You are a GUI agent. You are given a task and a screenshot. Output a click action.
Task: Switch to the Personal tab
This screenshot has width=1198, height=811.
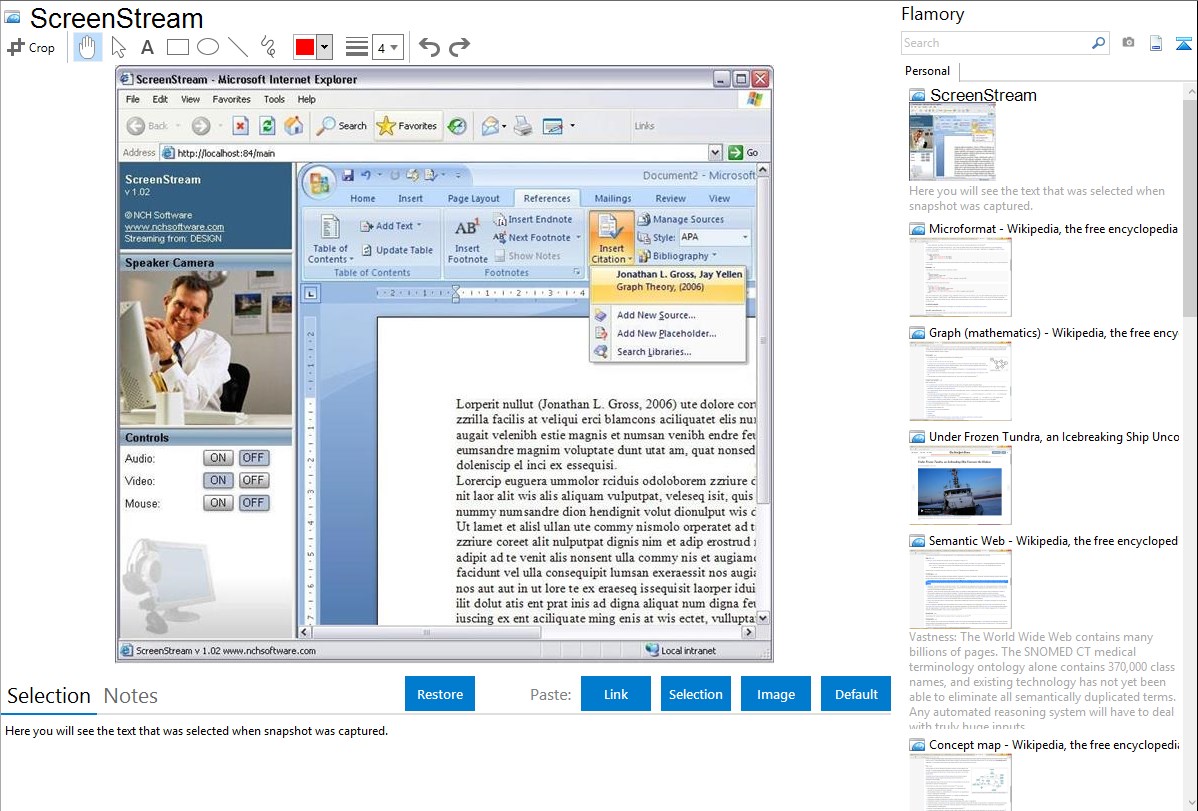[x=927, y=71]
